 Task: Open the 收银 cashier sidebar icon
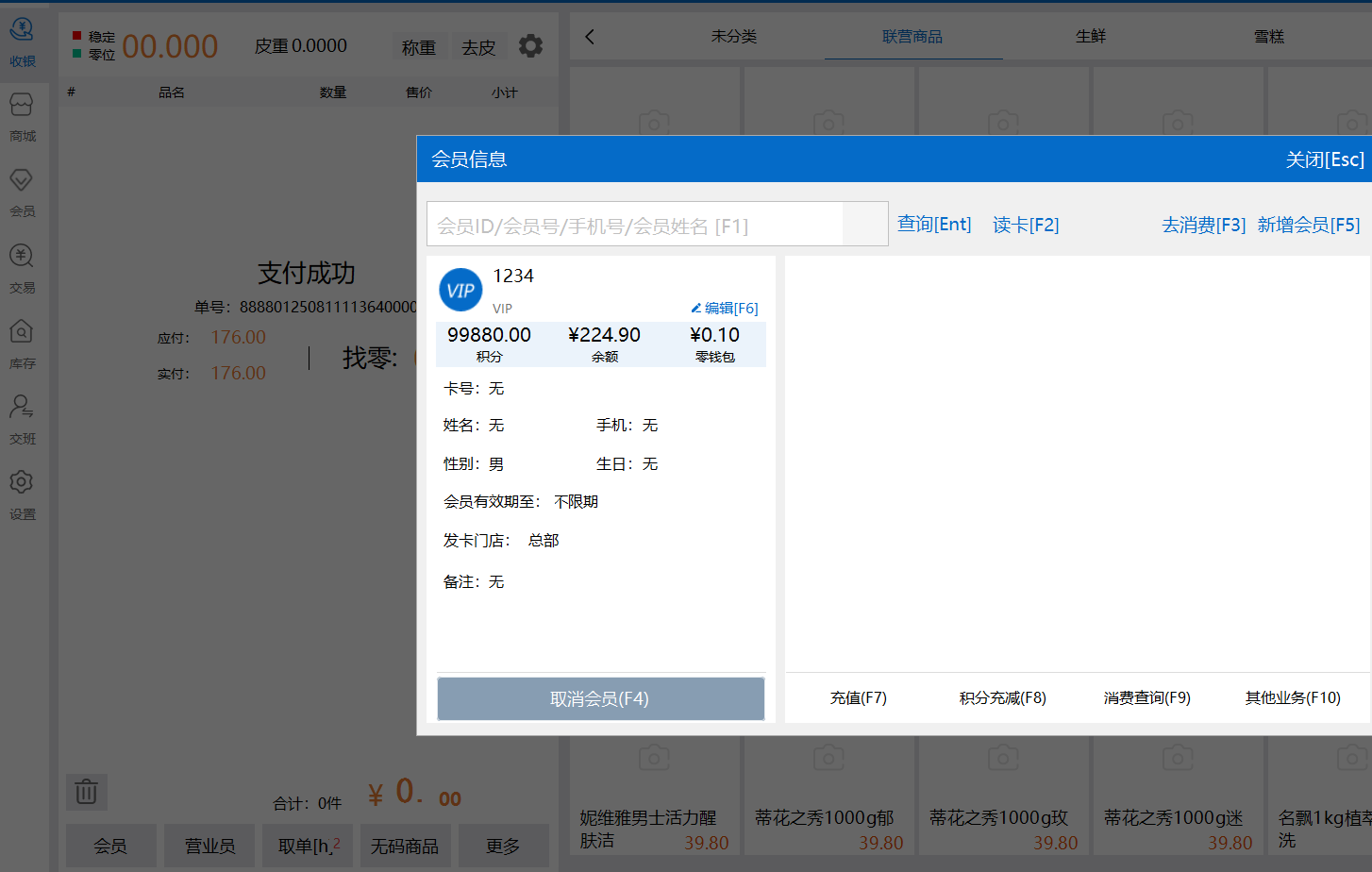point(23,42)
